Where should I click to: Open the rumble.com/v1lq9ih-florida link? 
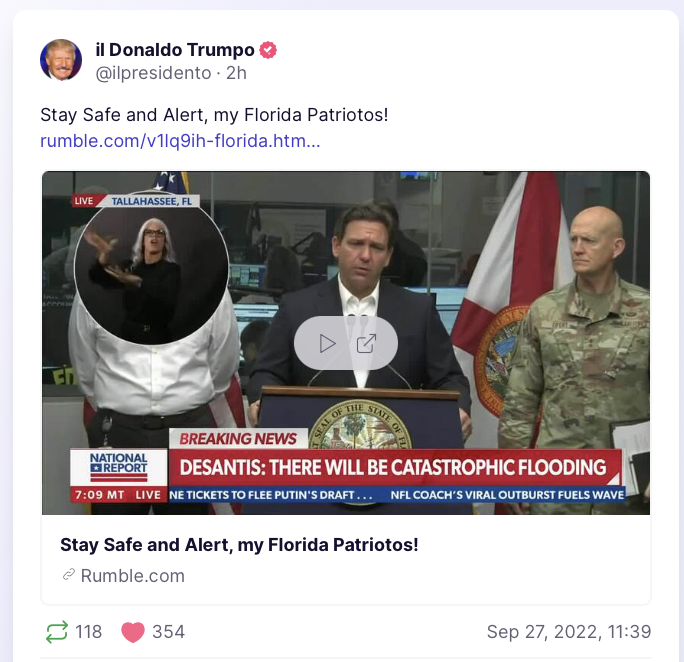180,141
